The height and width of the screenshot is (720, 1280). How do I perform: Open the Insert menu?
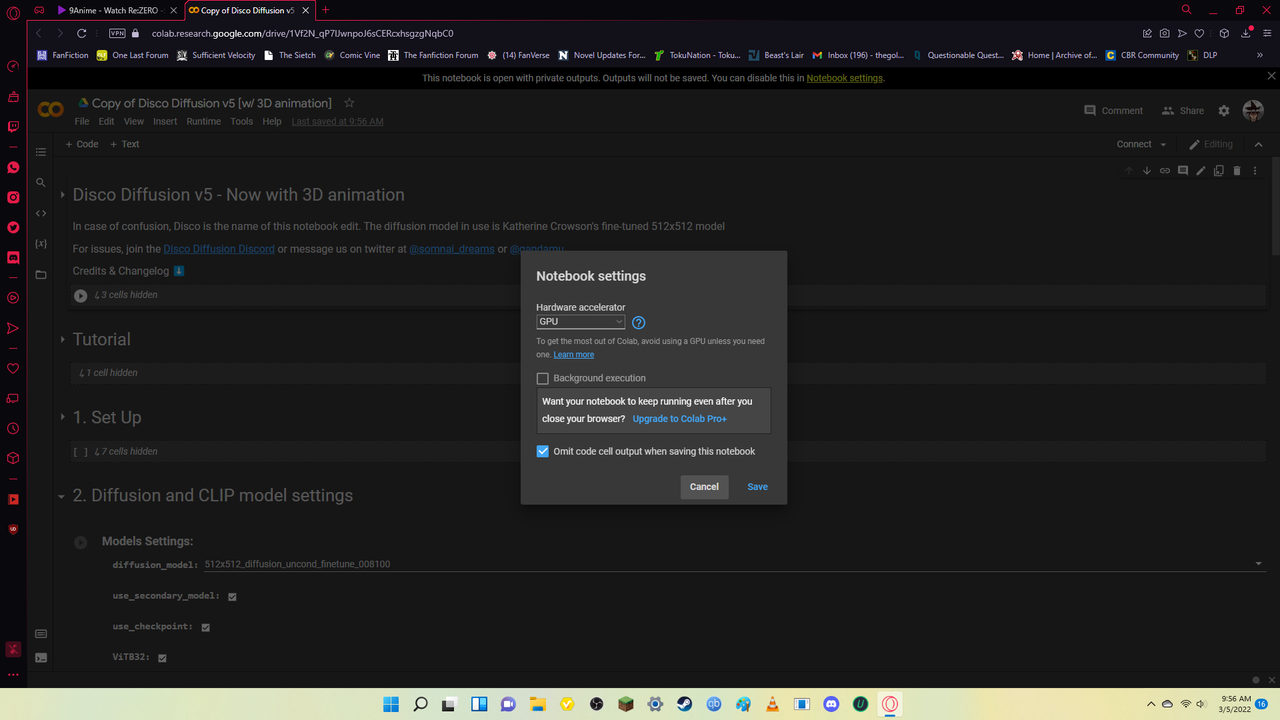(x=165, y=121)
